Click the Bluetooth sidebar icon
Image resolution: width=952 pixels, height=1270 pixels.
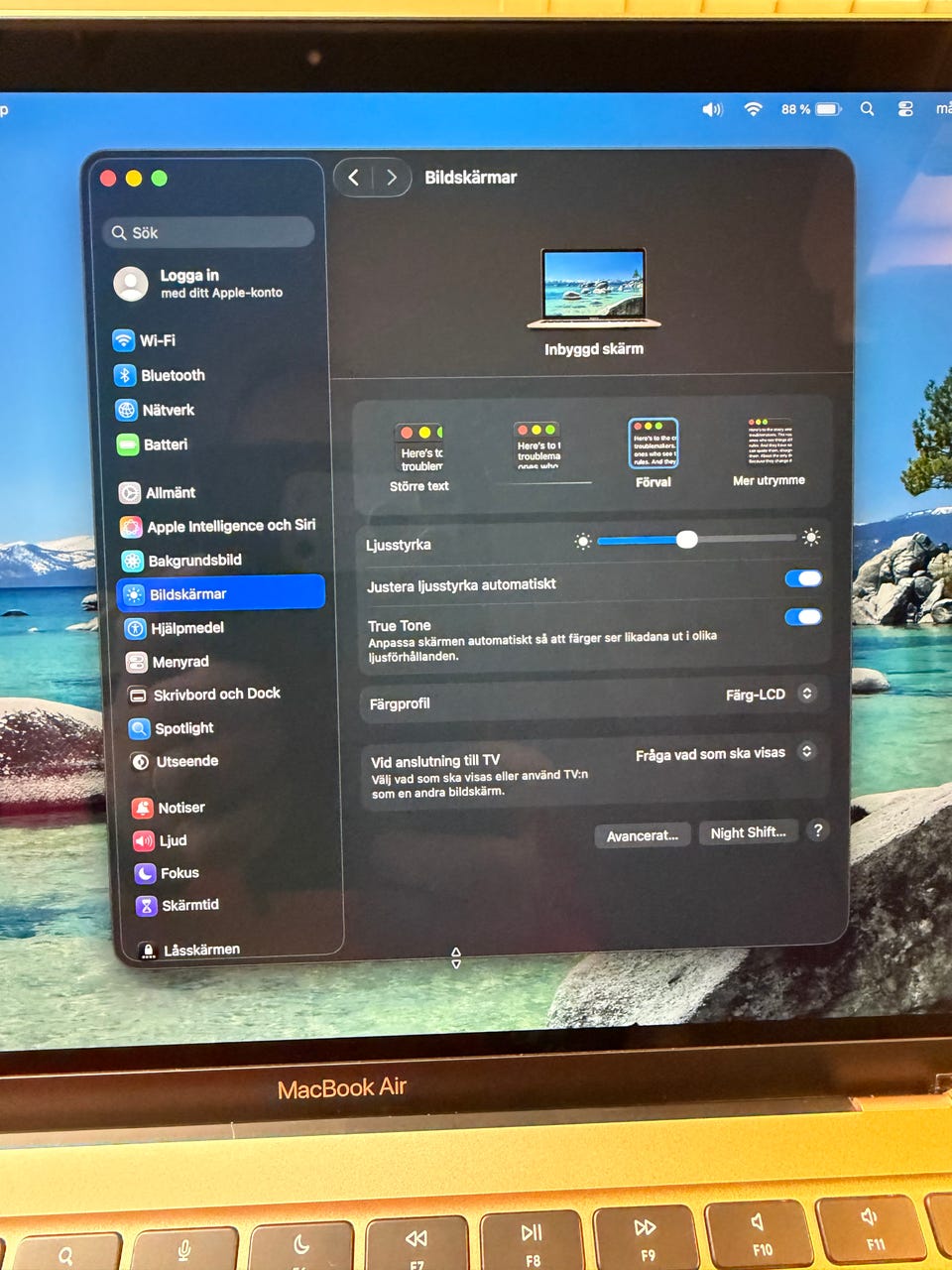pyautogui.click(x=125, y=375)
